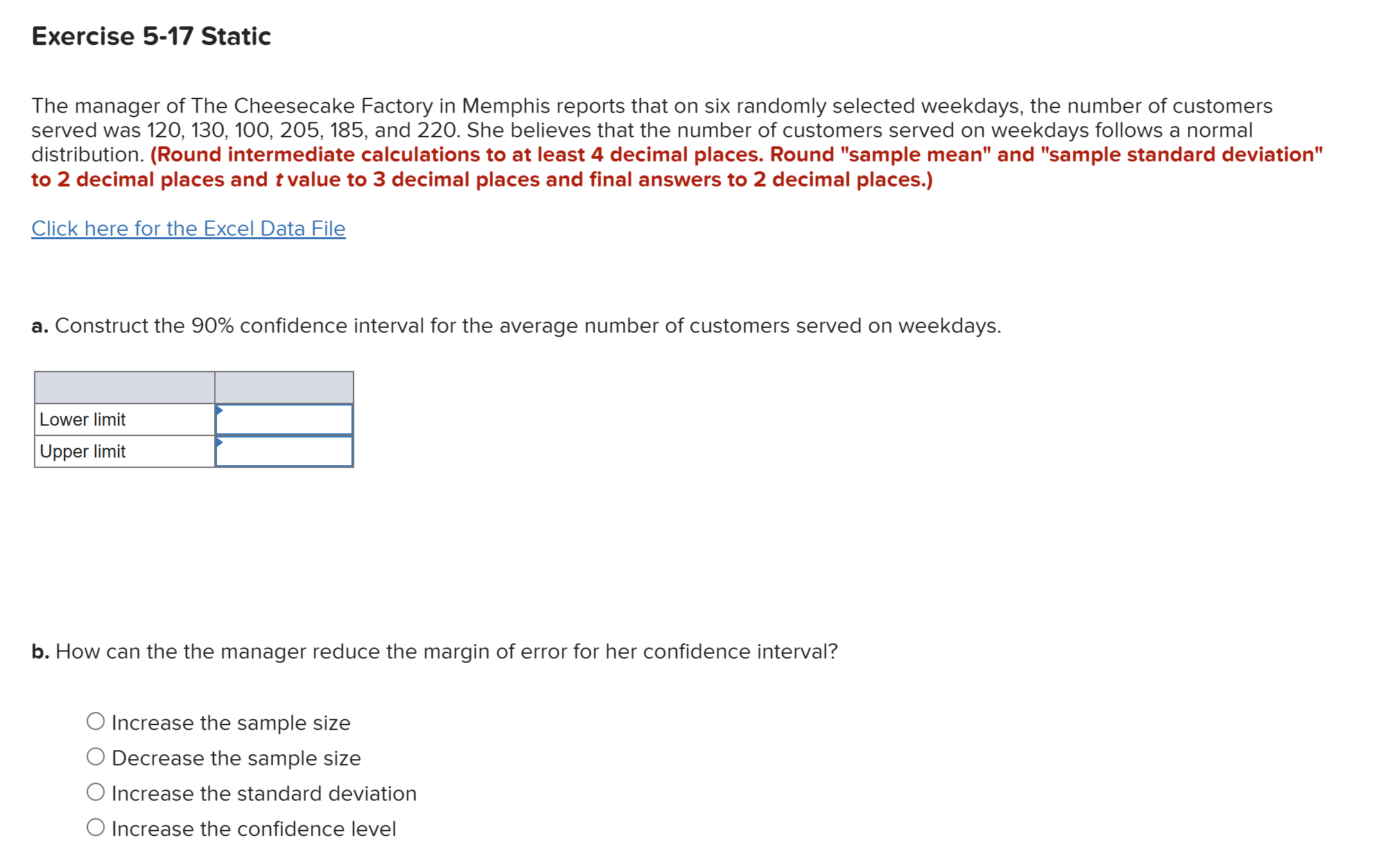Click the empty top-left cell of the answer table

click(125, 387)
